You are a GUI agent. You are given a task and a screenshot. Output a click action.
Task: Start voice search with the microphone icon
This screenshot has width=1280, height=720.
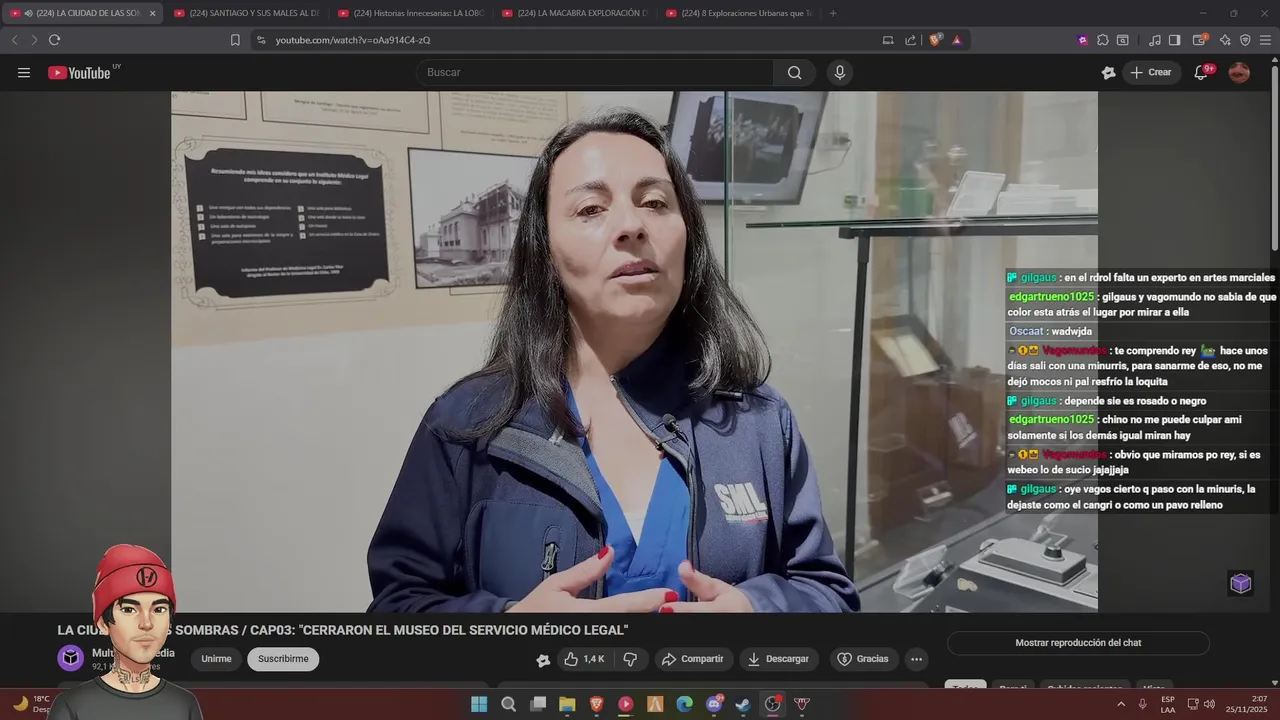pos(839,72)
